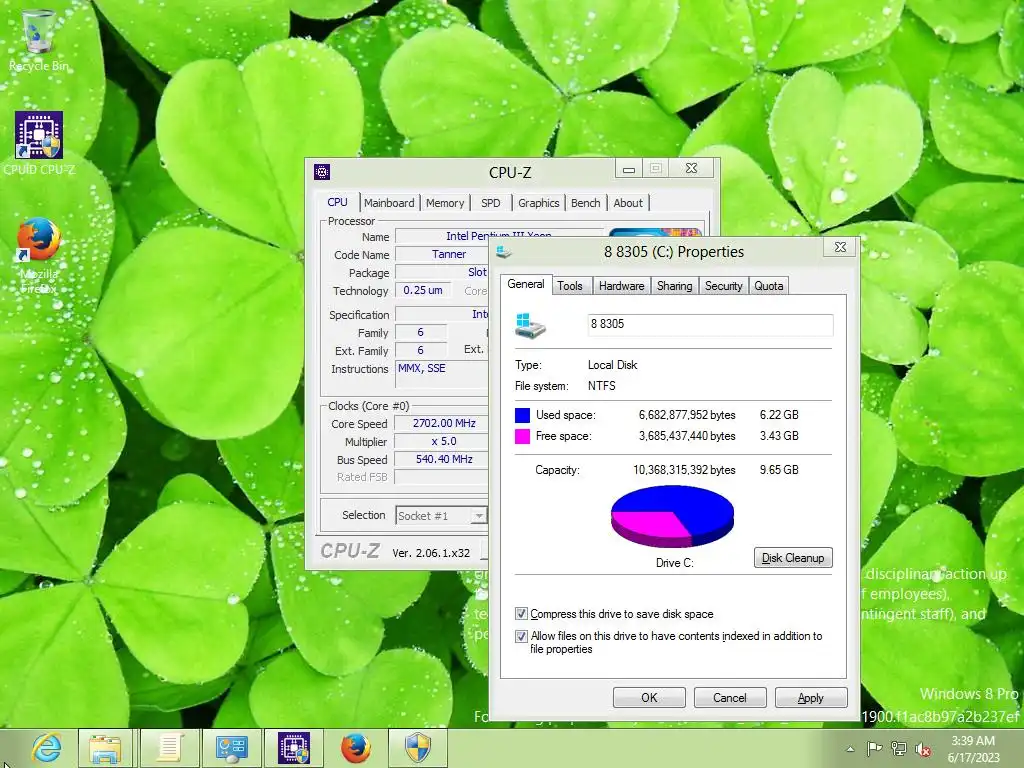Open File Explorer from taskbar
The height and width of the screenshot is (768, 1024).
[105, 748]
